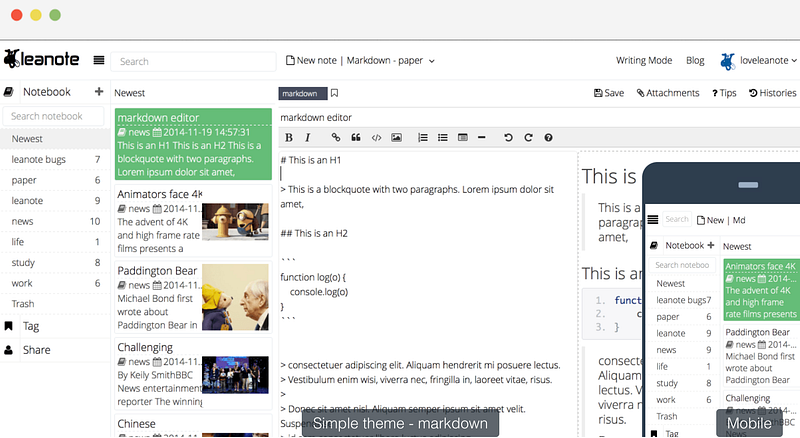Insert code sample with the code icon

click(x=377, y=137)
